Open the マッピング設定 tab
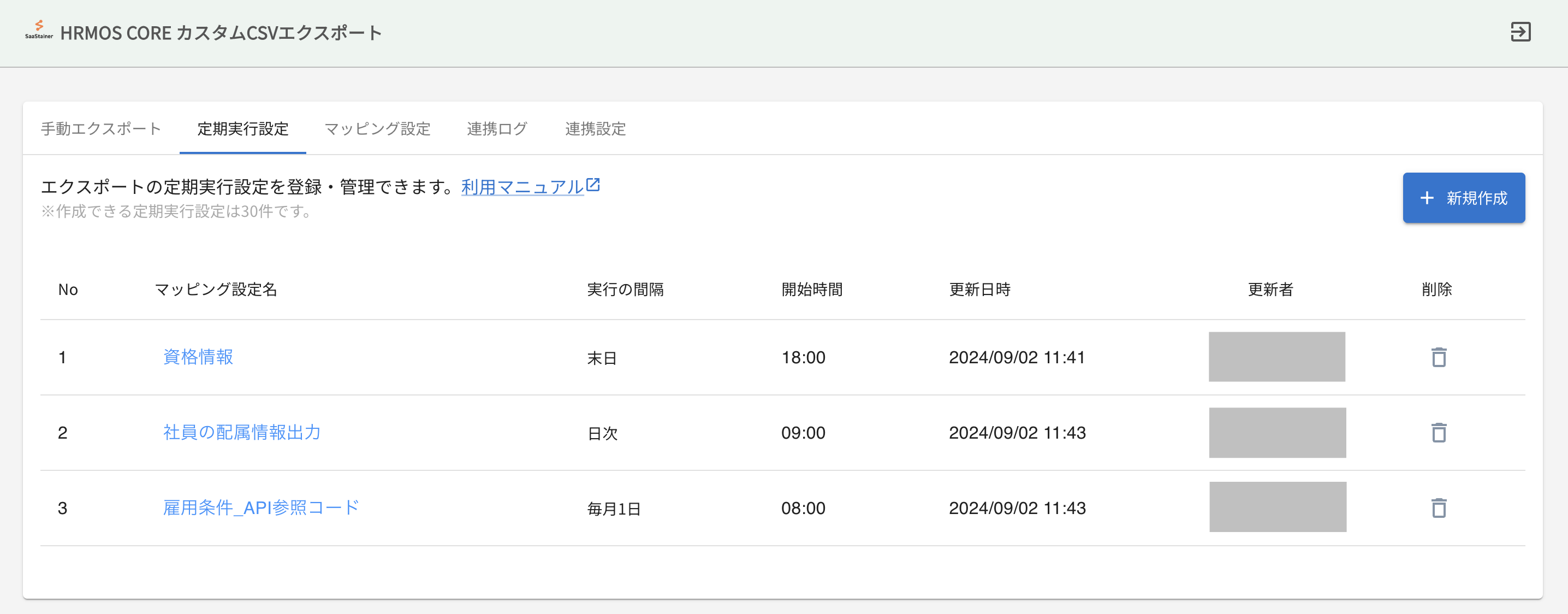Viewport: 1568px width, 614px height. pyautogui.click(x=378, y=128)
